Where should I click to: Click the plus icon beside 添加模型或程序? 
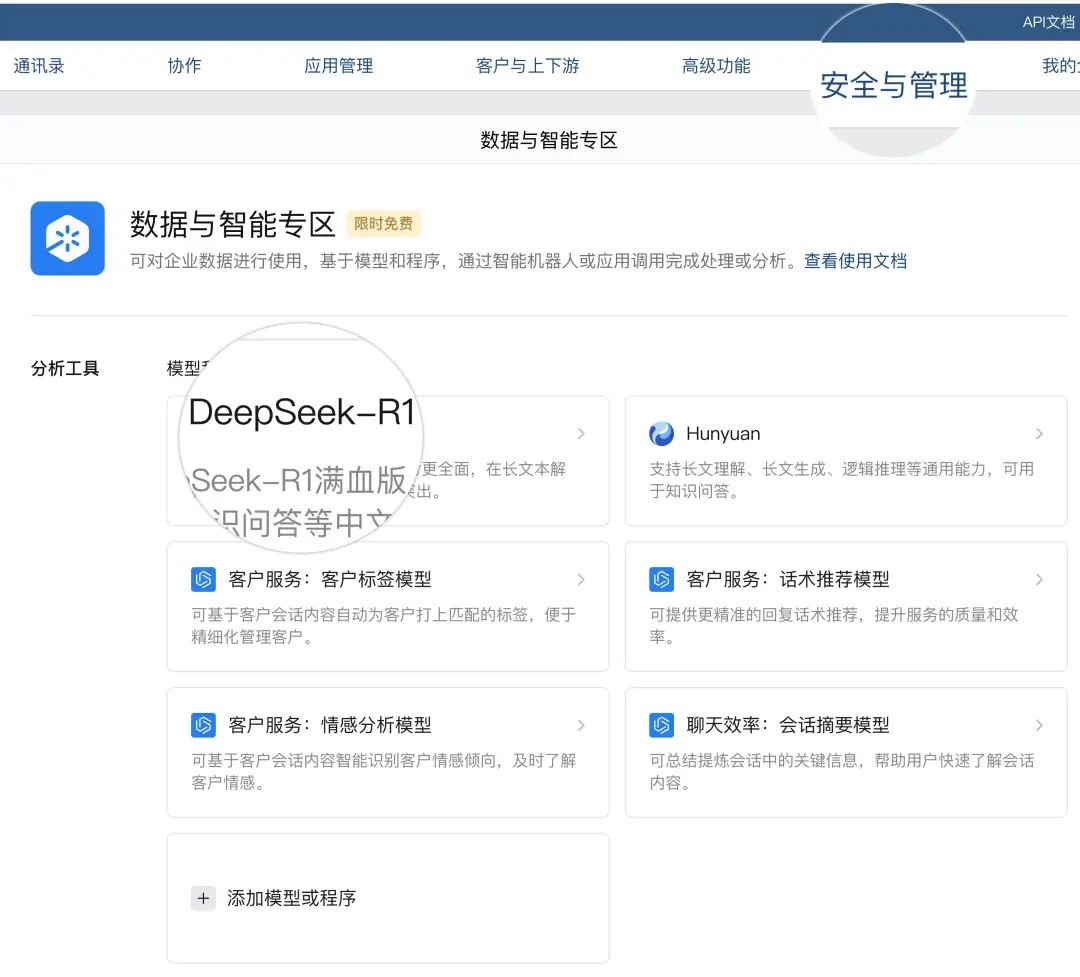click(203, 898)
